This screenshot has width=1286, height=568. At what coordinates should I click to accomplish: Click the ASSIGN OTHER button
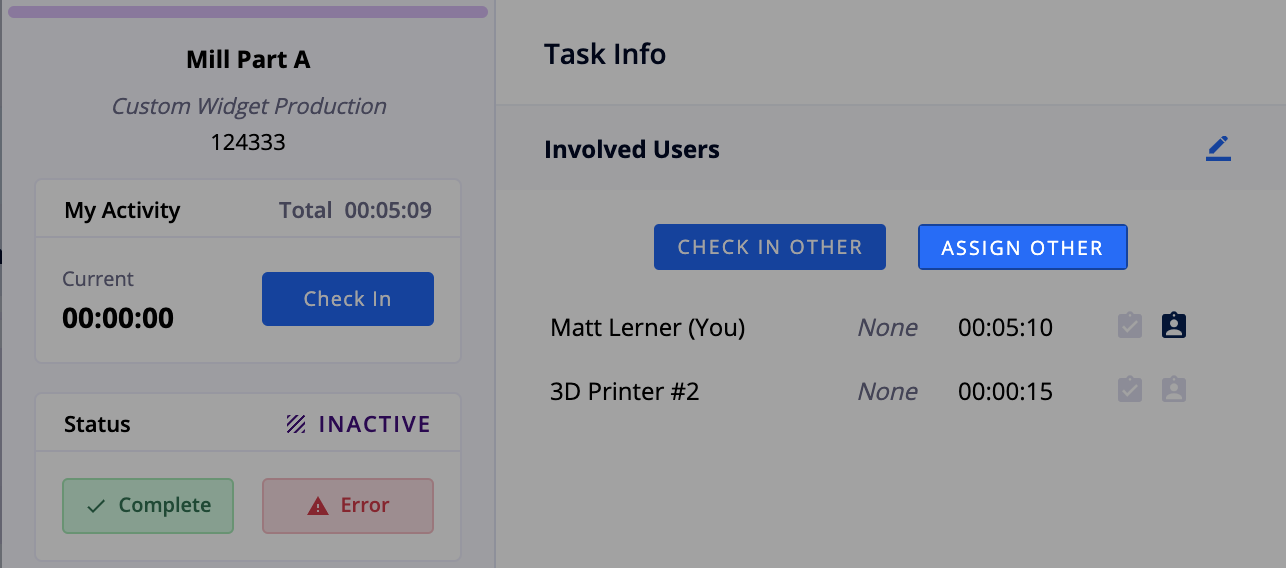pos(1023,247)
